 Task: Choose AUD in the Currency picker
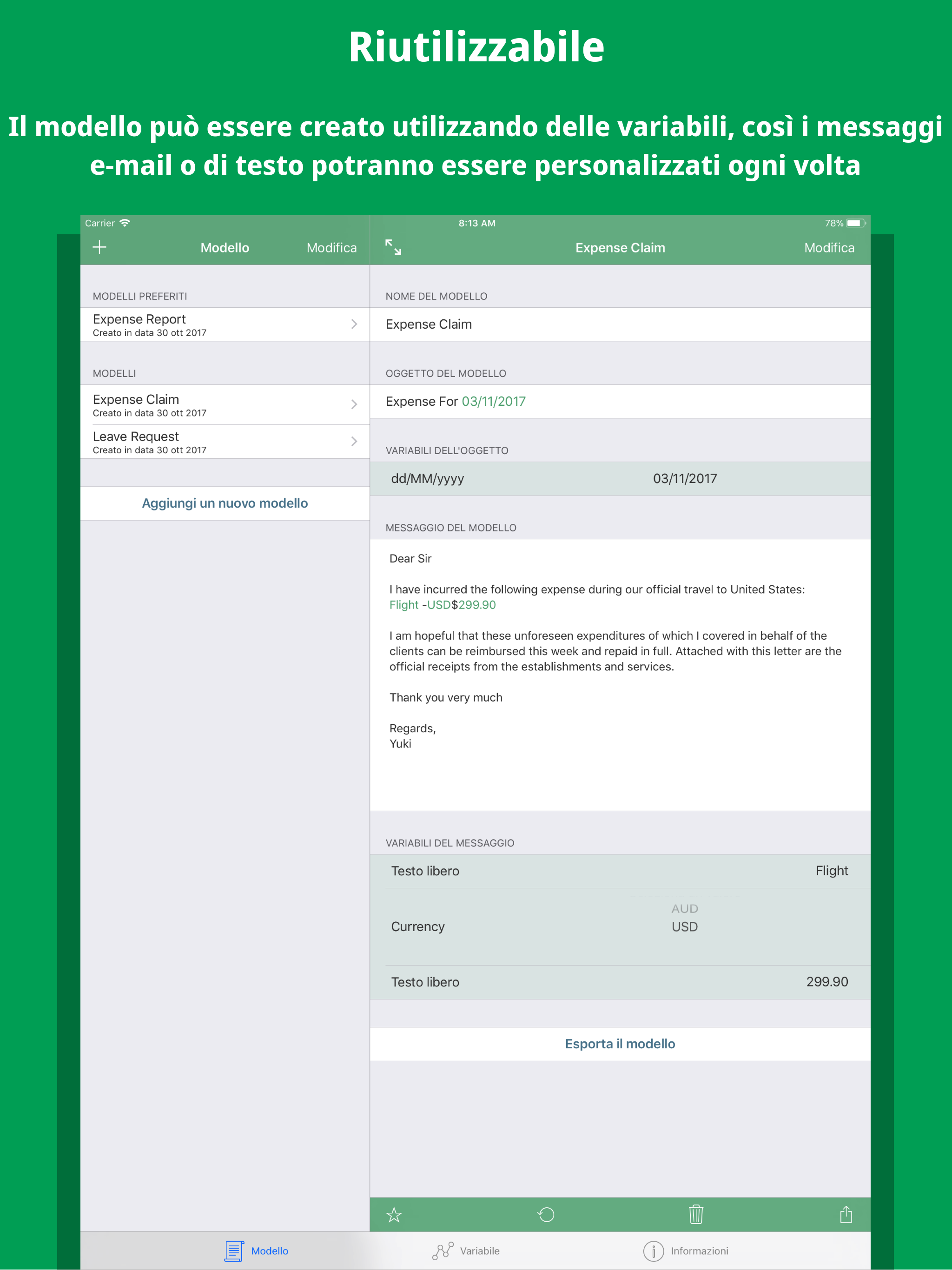click(x=684, y=908)
